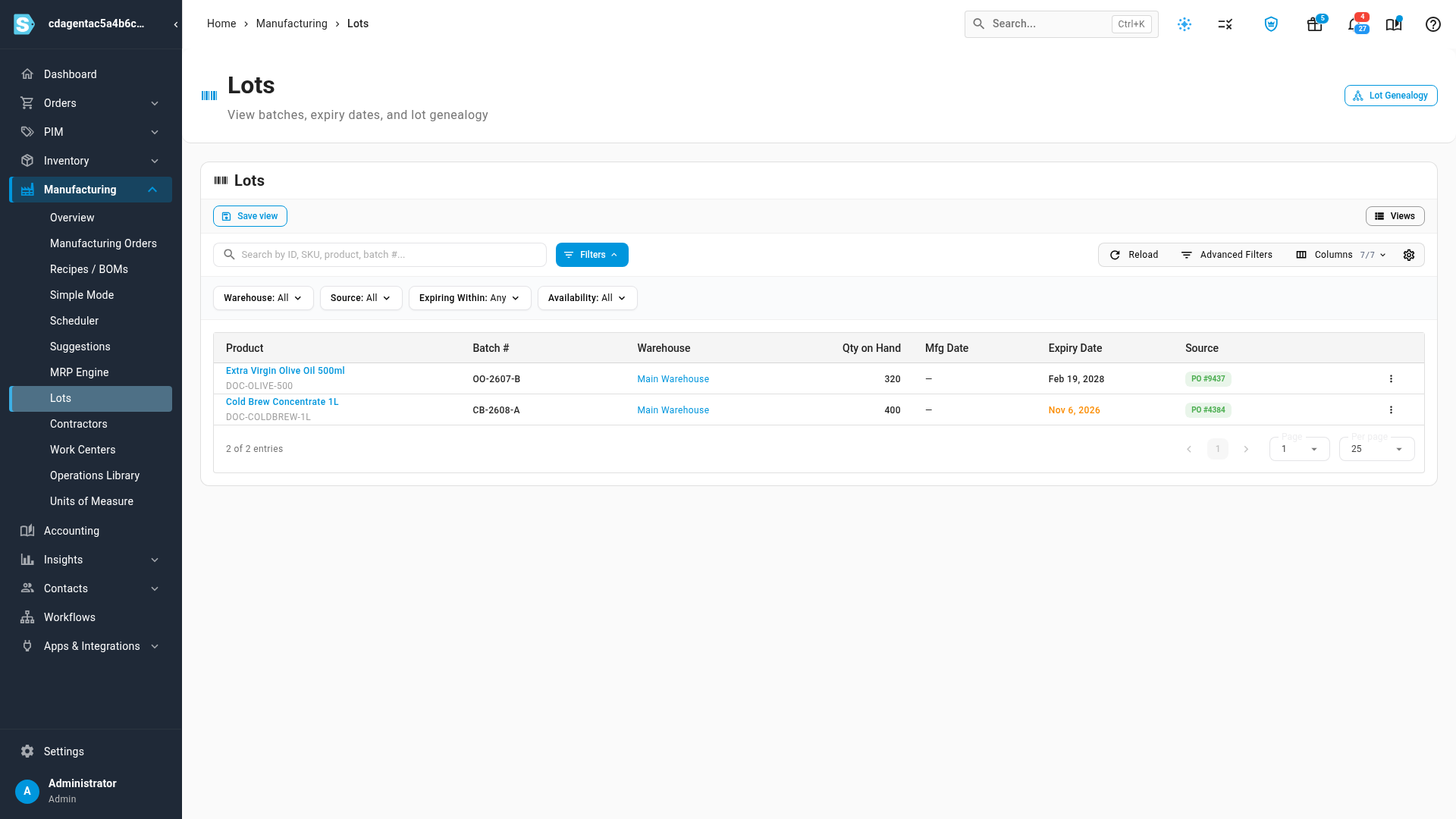Open row actions menu for Olive Oil lot
This screenshot has height=819, width=1456.
[x=1391, y=378]
